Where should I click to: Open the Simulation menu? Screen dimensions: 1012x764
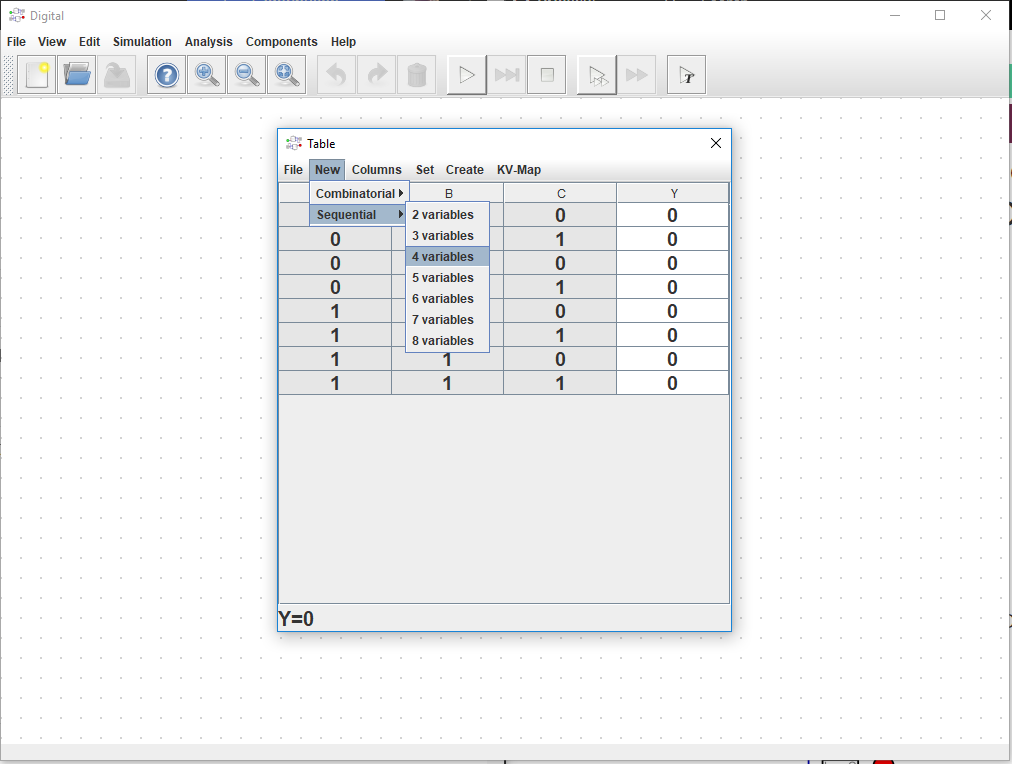142,42
